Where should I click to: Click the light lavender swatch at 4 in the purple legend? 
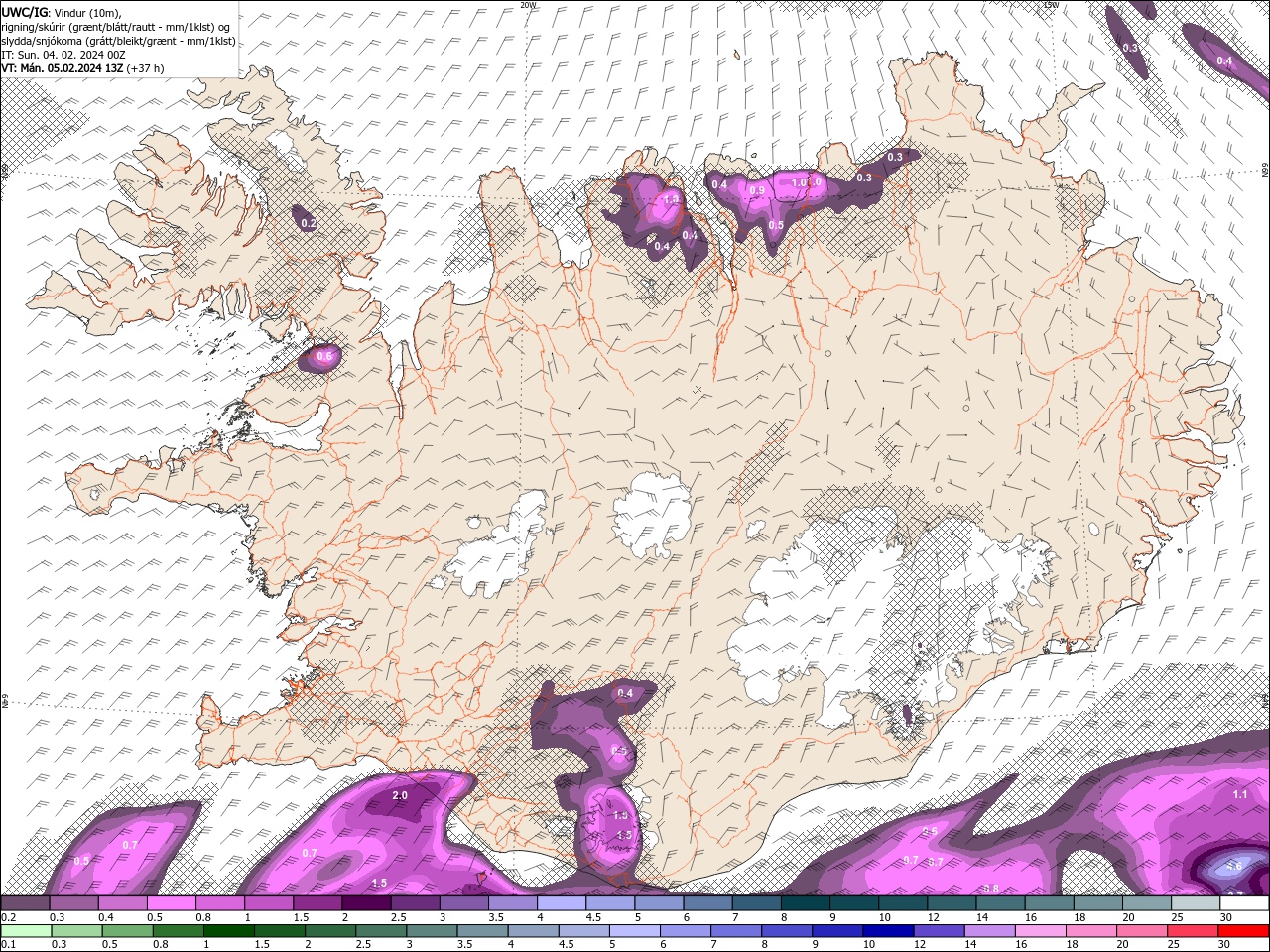click(x=562, y=902)
